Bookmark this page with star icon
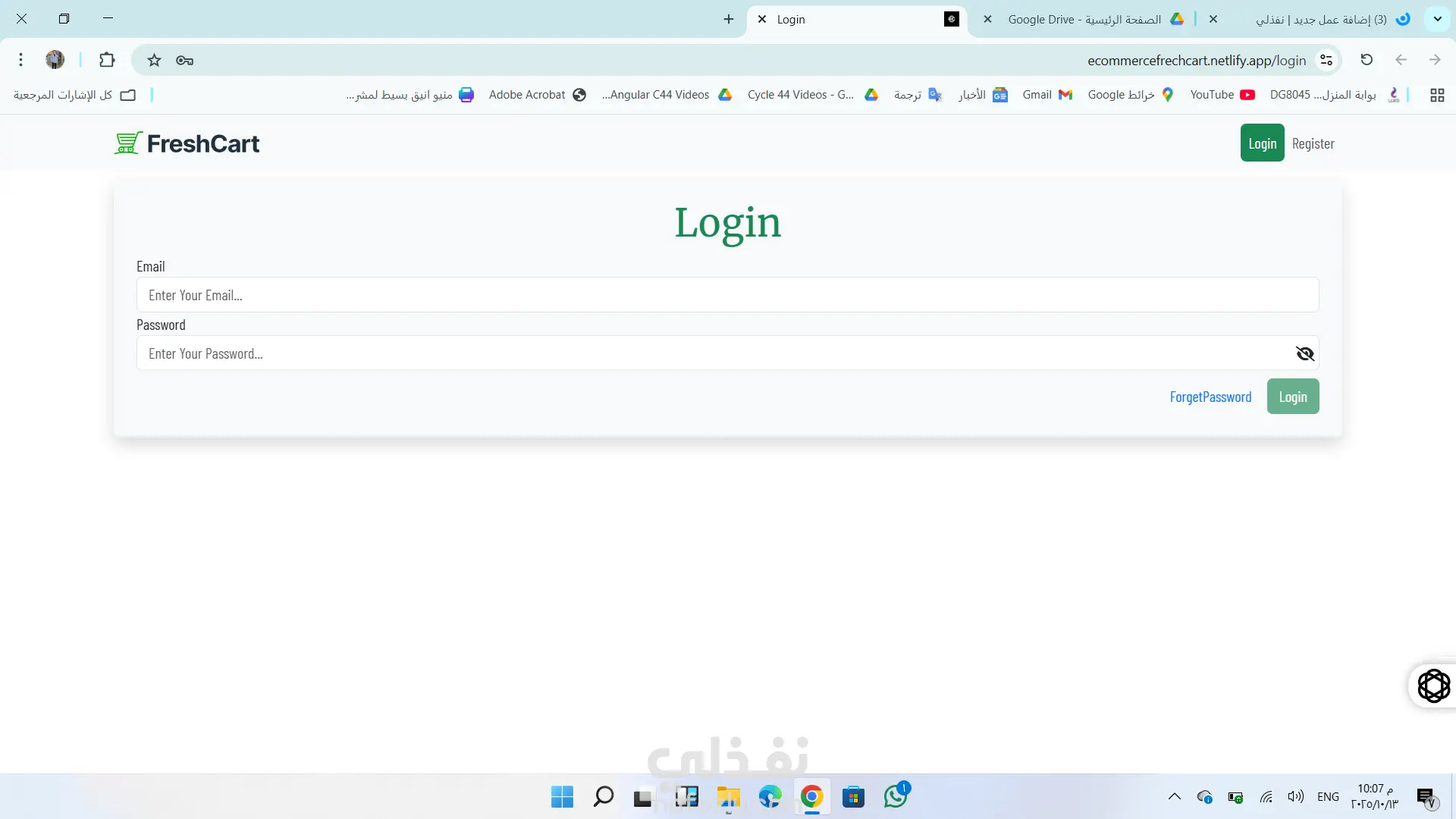1456x819 pixels. tap(154, 60)
